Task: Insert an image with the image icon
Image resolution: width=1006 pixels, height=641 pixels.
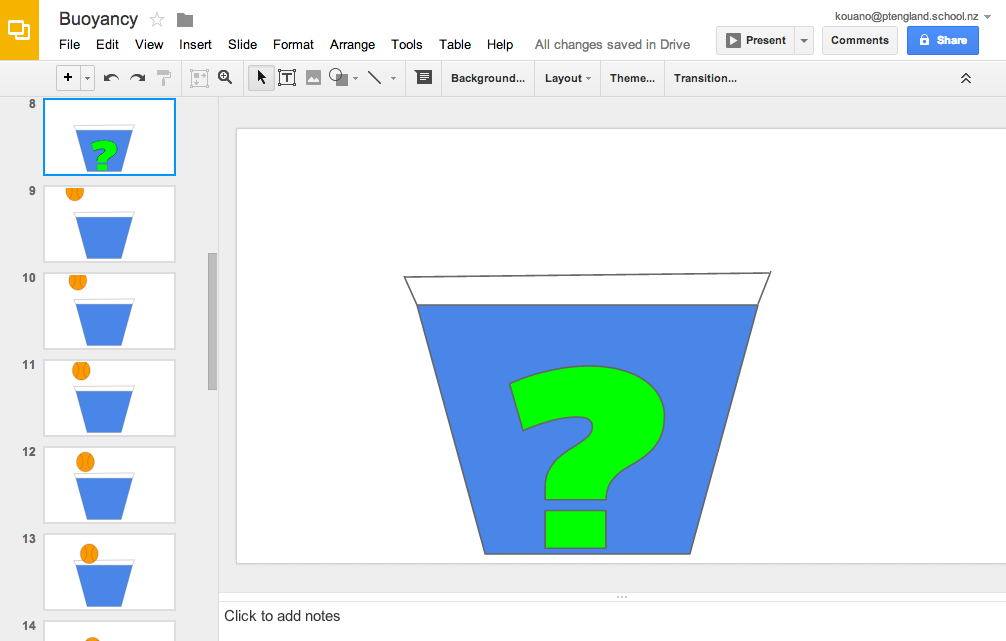Action: pyautogui.click(x=313, y=78)
